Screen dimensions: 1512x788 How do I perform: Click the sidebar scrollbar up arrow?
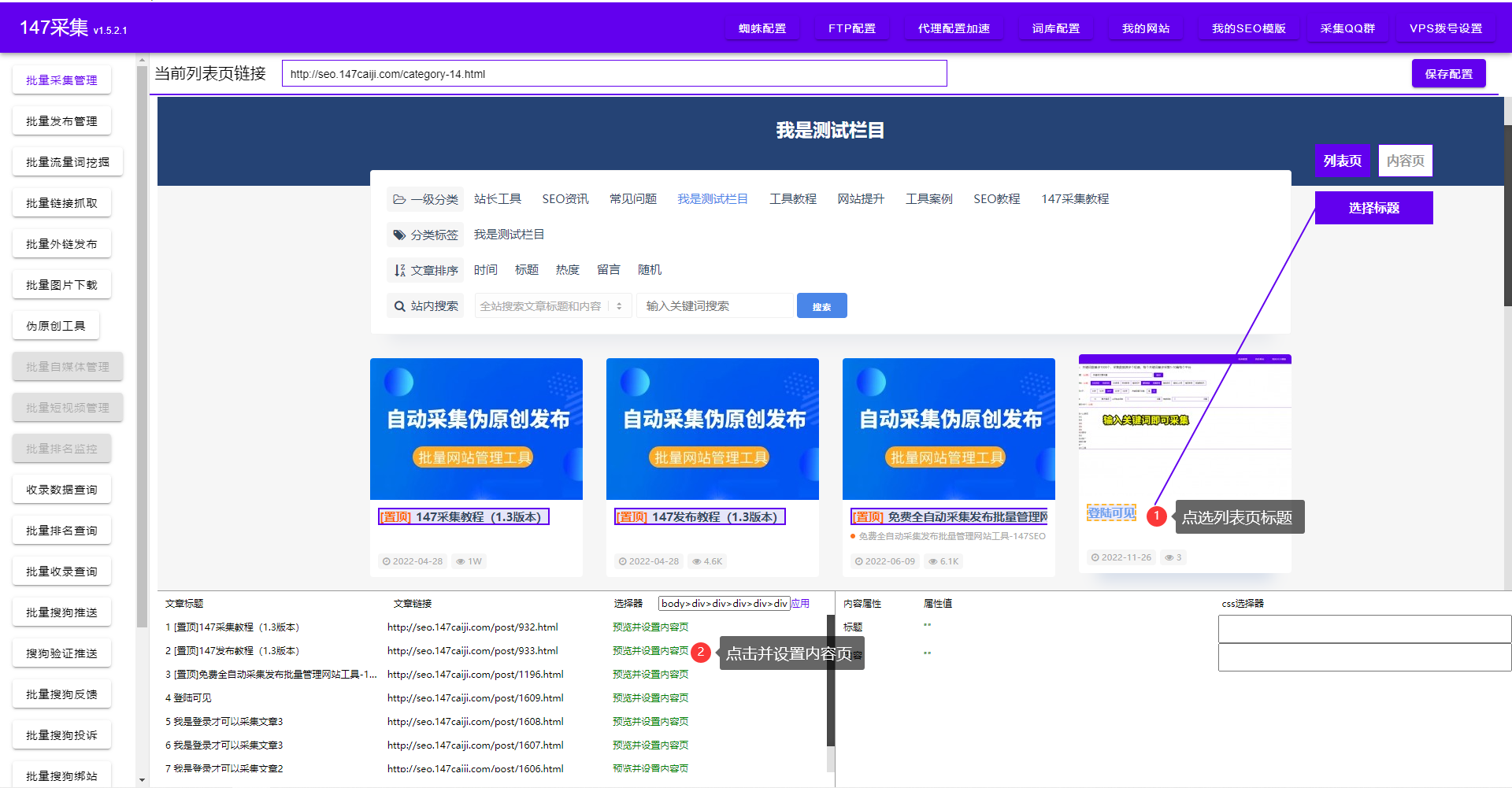142,60
